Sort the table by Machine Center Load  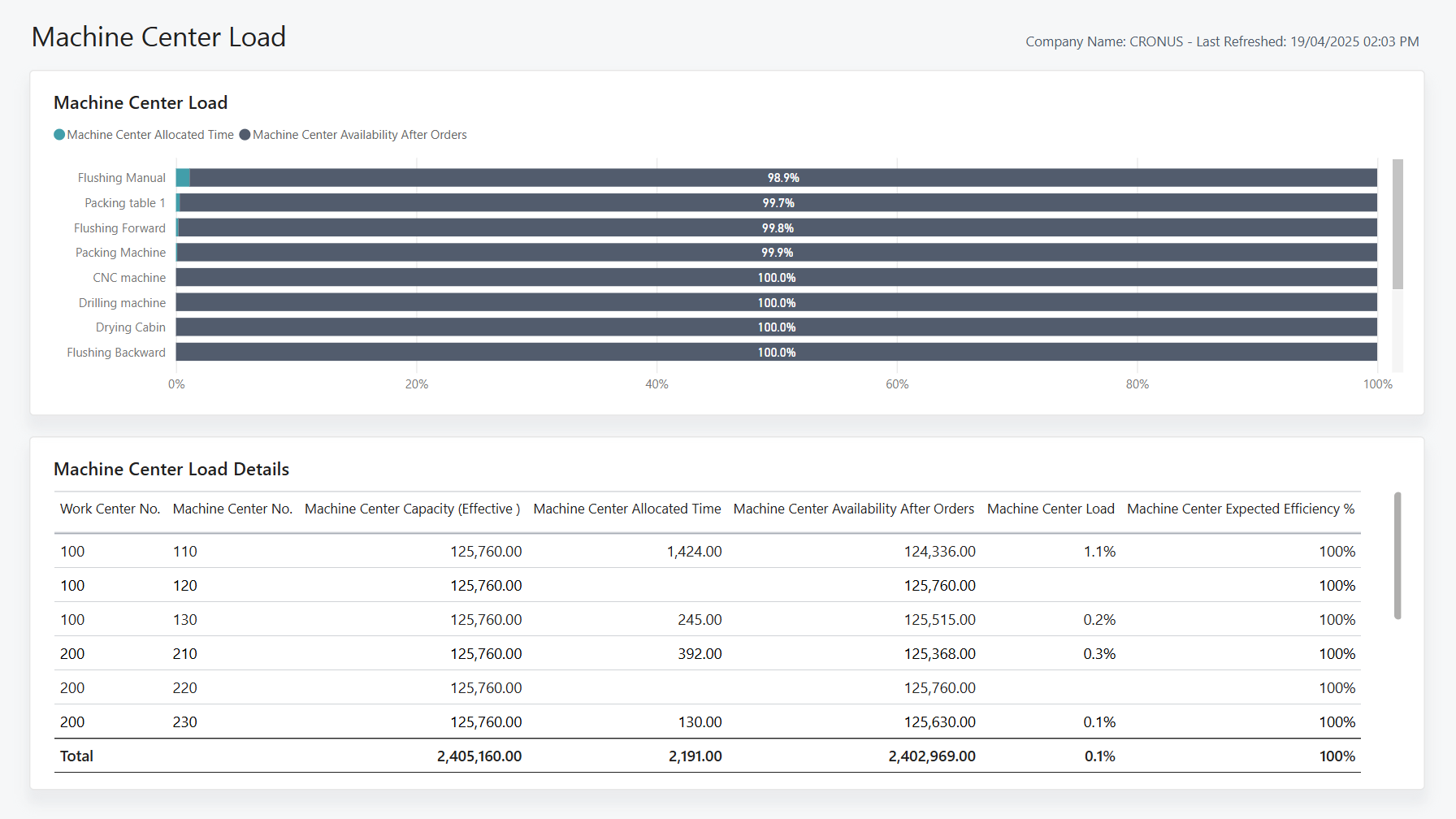pos(1050,508)
